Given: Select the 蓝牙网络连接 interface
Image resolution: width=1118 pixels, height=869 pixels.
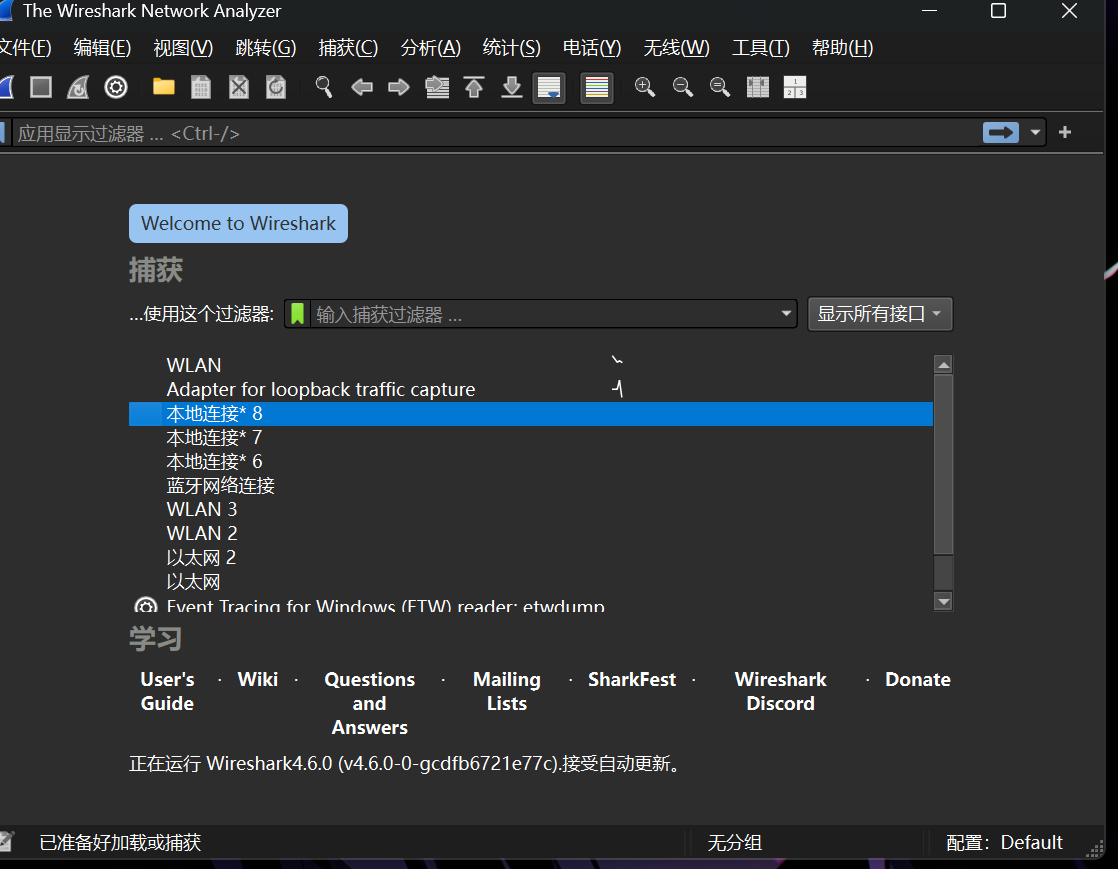Looking at the screenshot, I should click(x=530, y=485).
